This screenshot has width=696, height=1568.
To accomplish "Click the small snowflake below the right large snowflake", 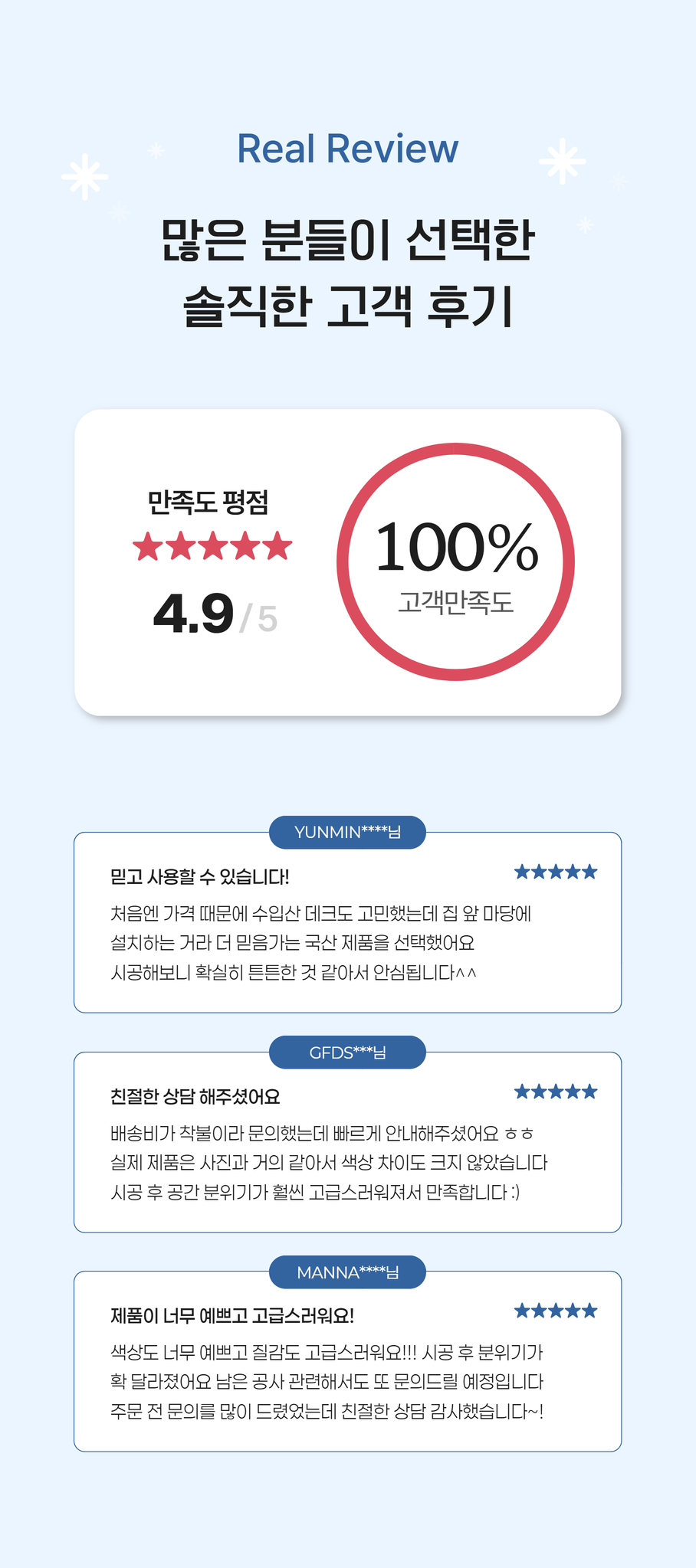I will (x=586, y=224).
